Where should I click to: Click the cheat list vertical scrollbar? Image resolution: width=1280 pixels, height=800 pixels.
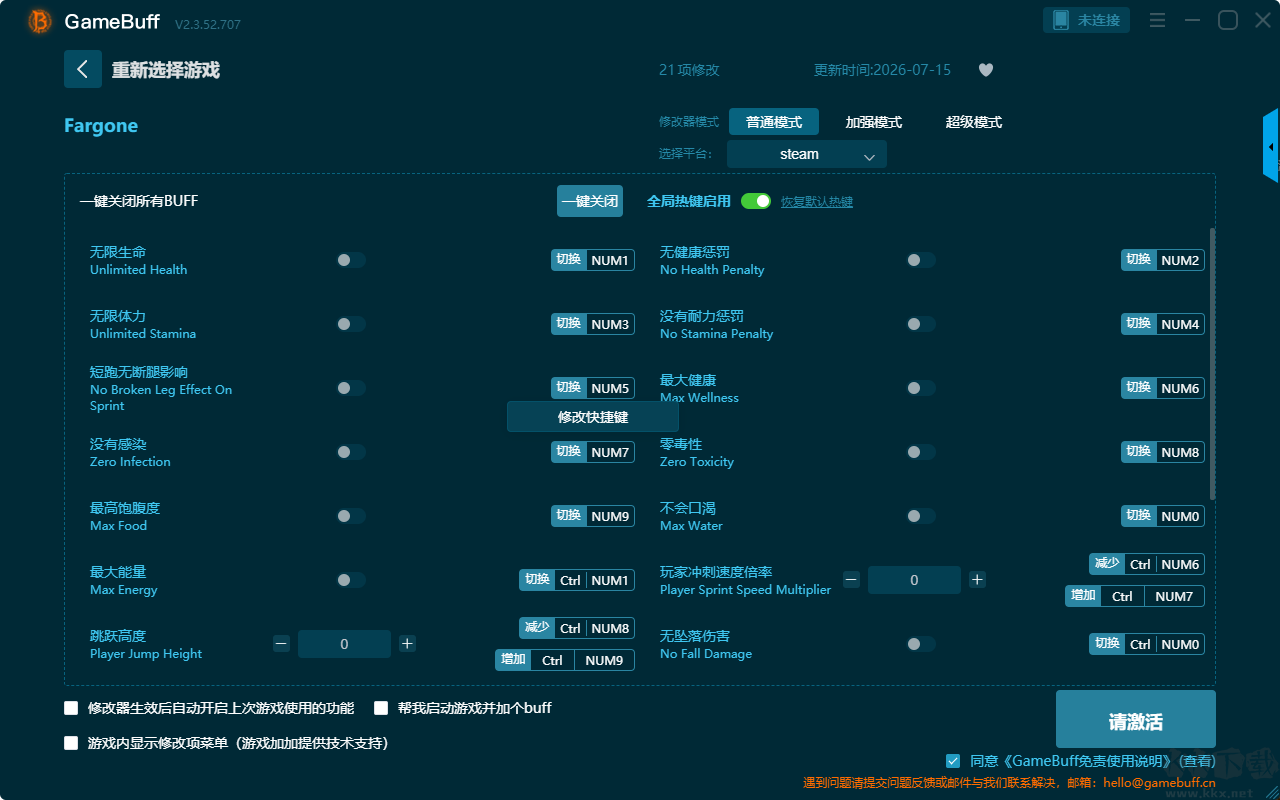1213,364
